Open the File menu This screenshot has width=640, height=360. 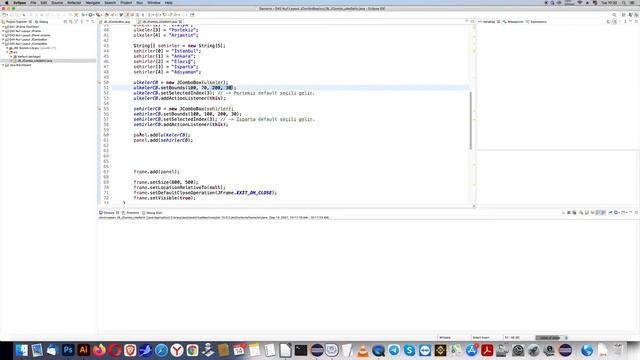[33, 2]
